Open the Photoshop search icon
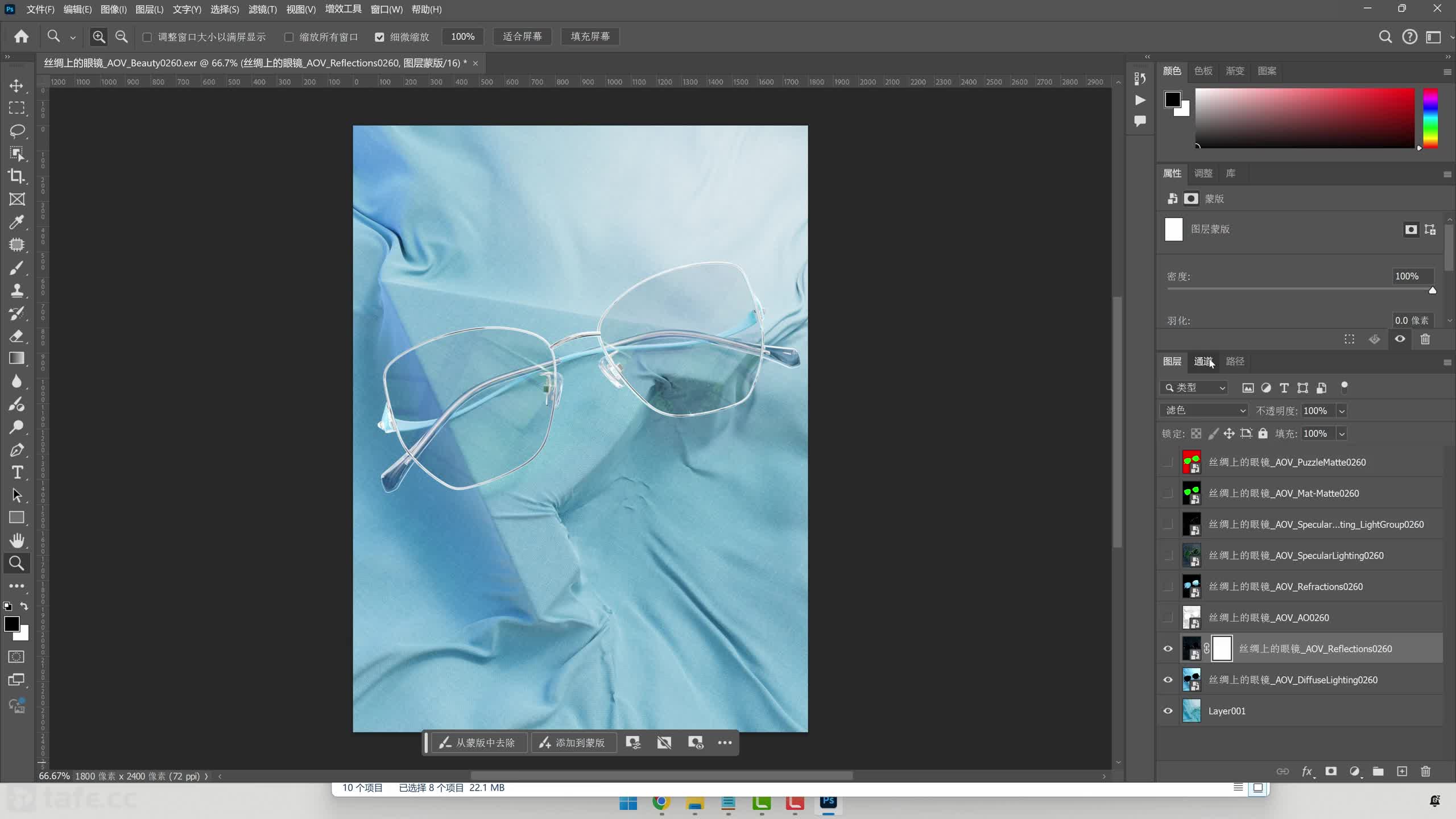 1385,37
